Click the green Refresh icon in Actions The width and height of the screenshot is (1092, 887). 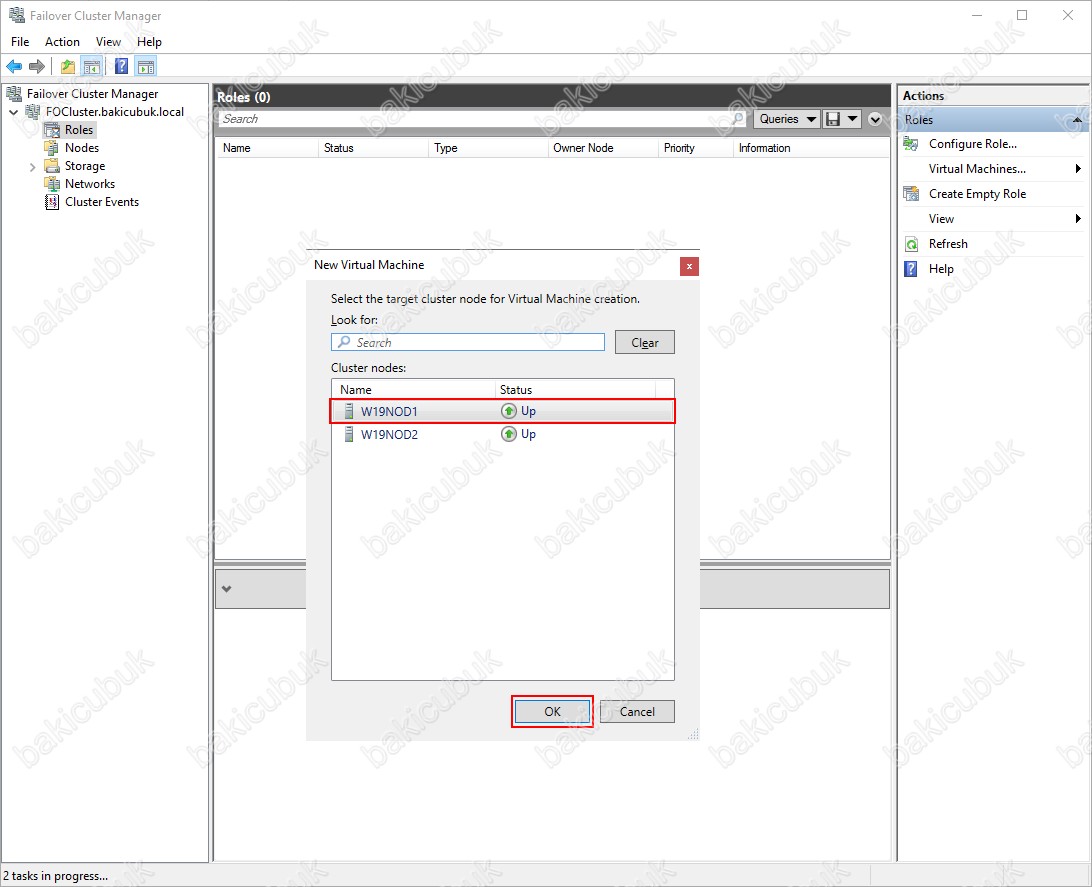coord(911,244)
